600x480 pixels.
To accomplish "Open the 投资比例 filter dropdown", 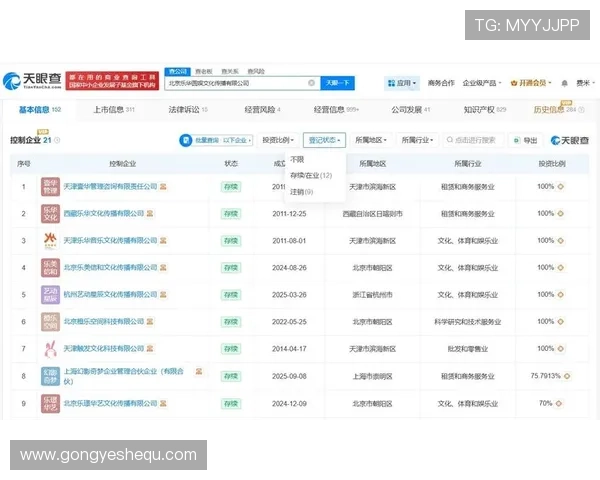I will (278, 140).
